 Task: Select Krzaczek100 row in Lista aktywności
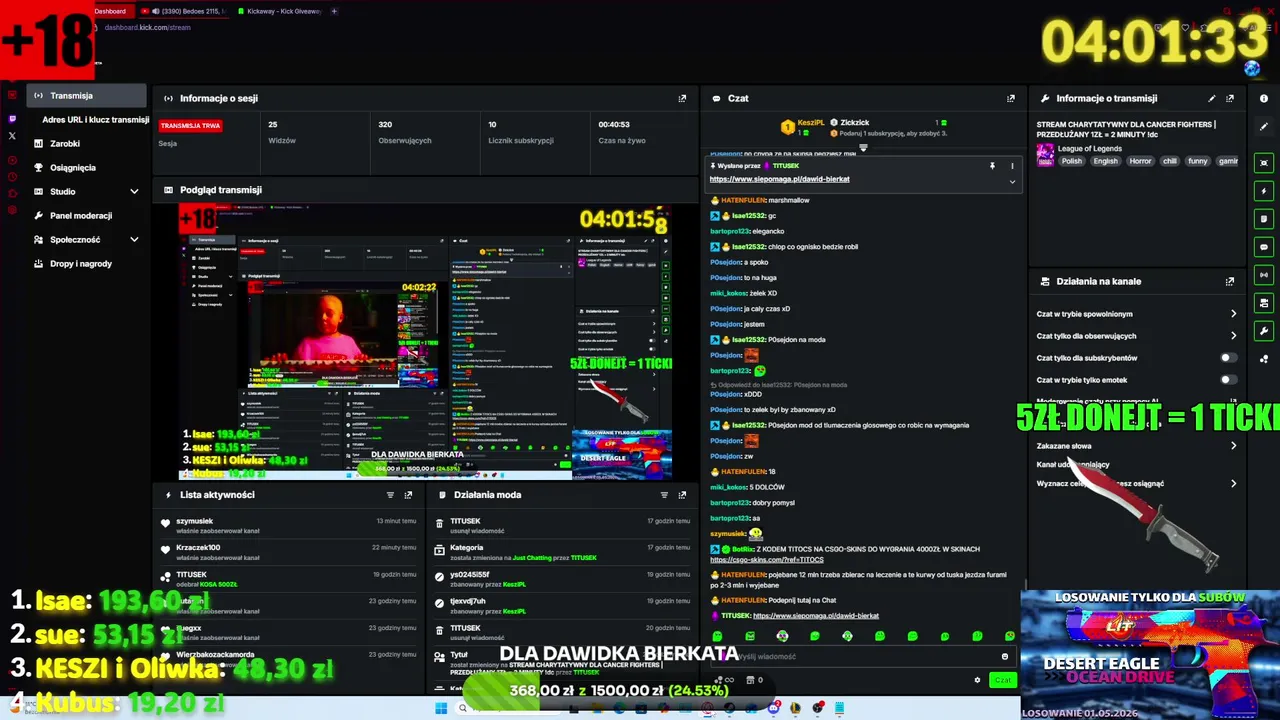[287, 552]
